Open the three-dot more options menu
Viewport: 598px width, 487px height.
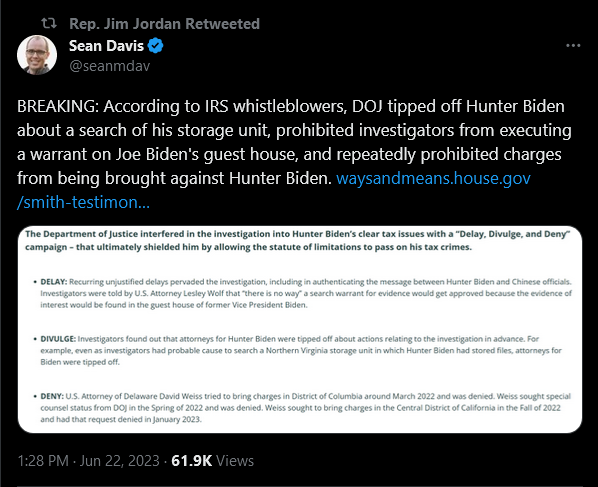[573, 45]
